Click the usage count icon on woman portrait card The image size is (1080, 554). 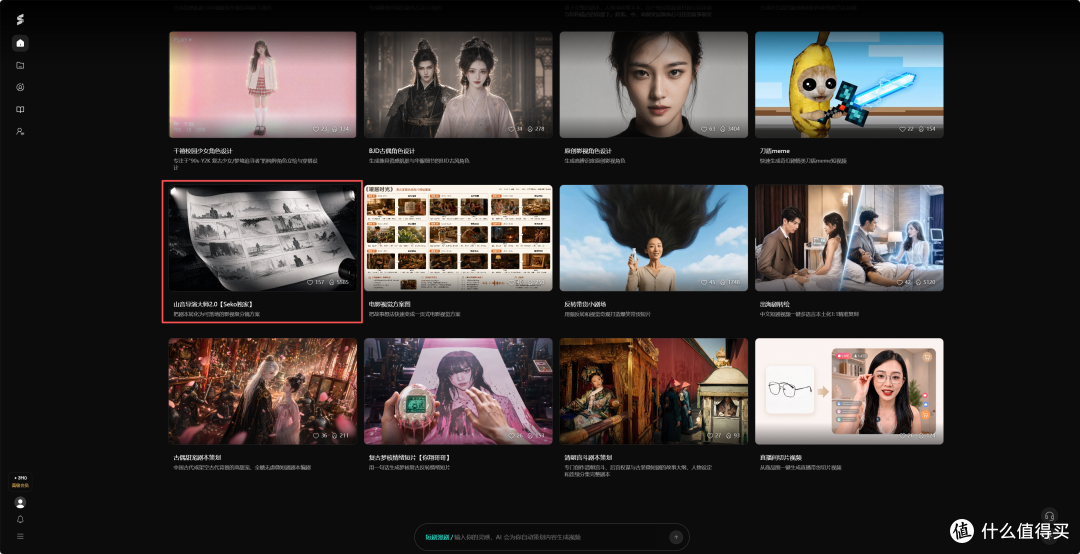coord(724,129)
